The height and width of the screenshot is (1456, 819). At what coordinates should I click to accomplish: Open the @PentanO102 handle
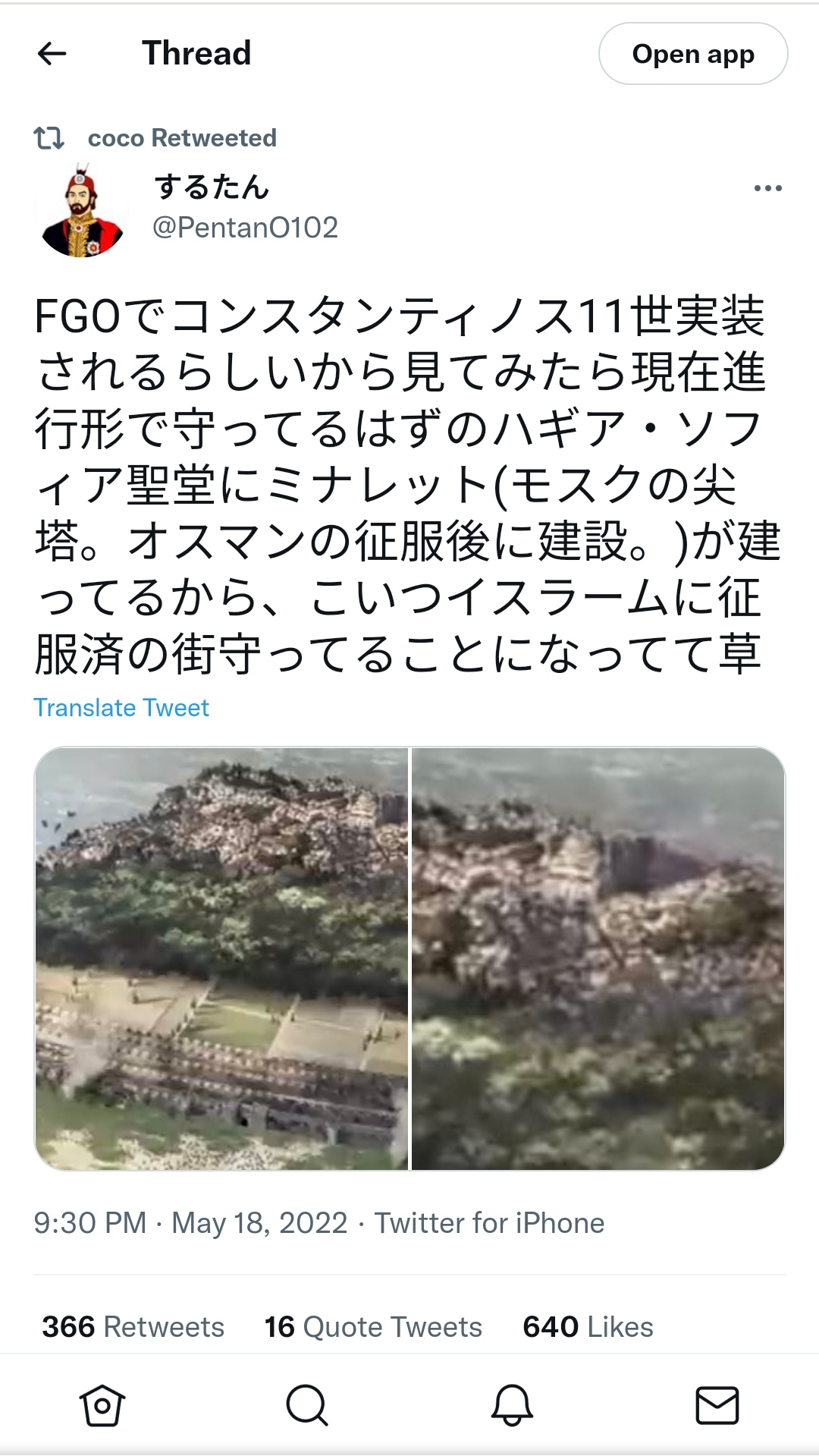click(245, 228)
